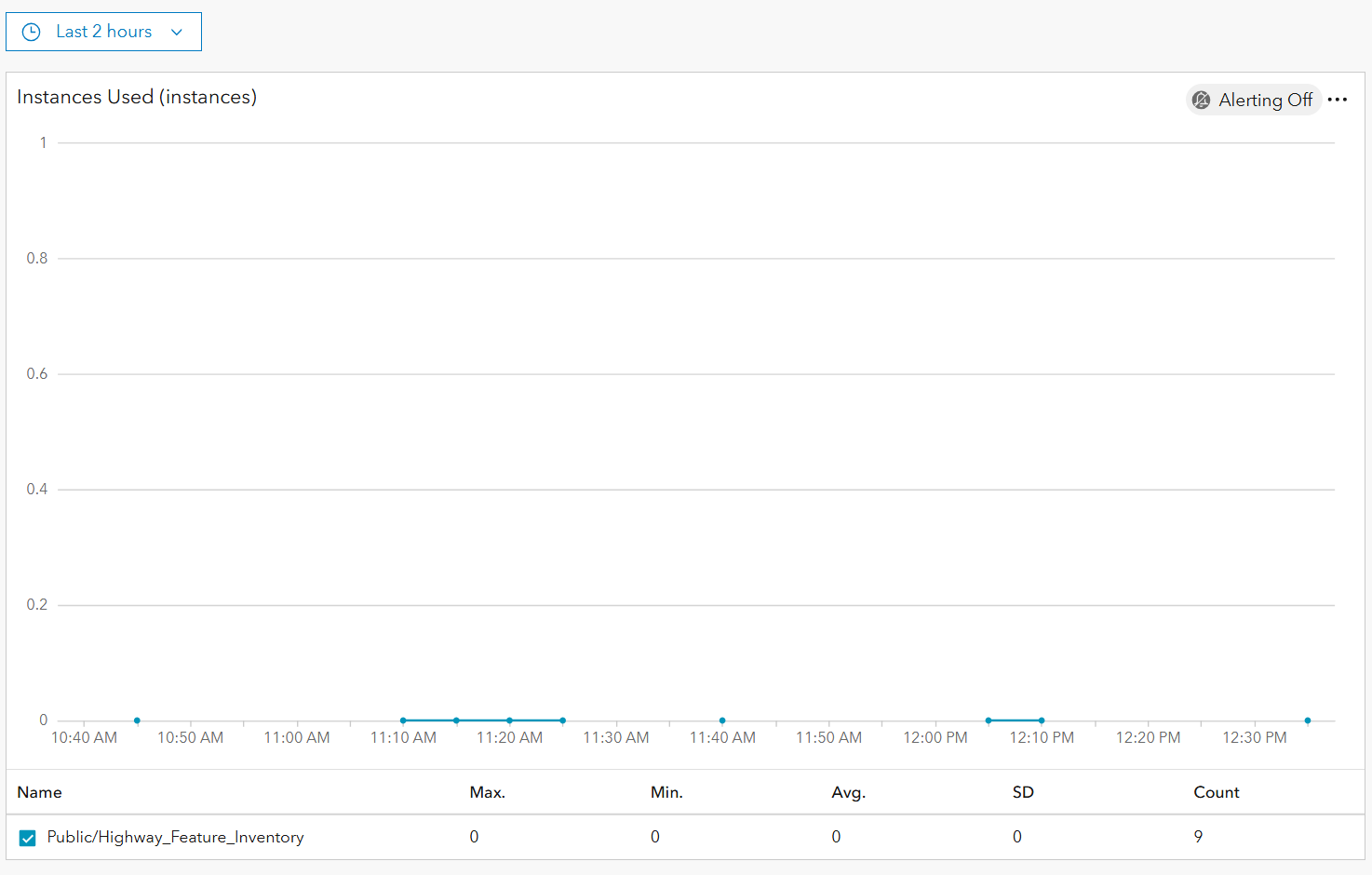Click the crossed-out bell icon on Alerting Off
The height and width of the screenshot is (875, 1372).
tap(1203, 100)
